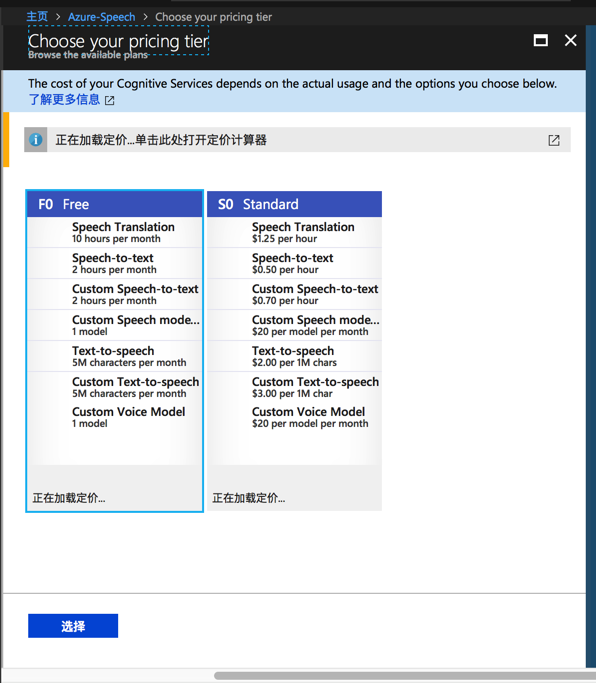Viewport: 596px width, 683px height.
Task: Click the info icon in pricing banner
Action: coord(36,140)
